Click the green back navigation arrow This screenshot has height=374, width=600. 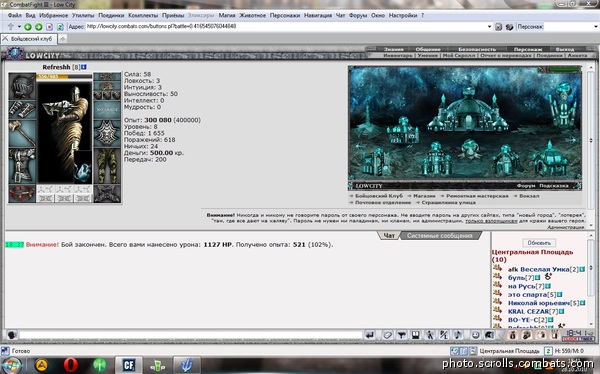(28, 27)
